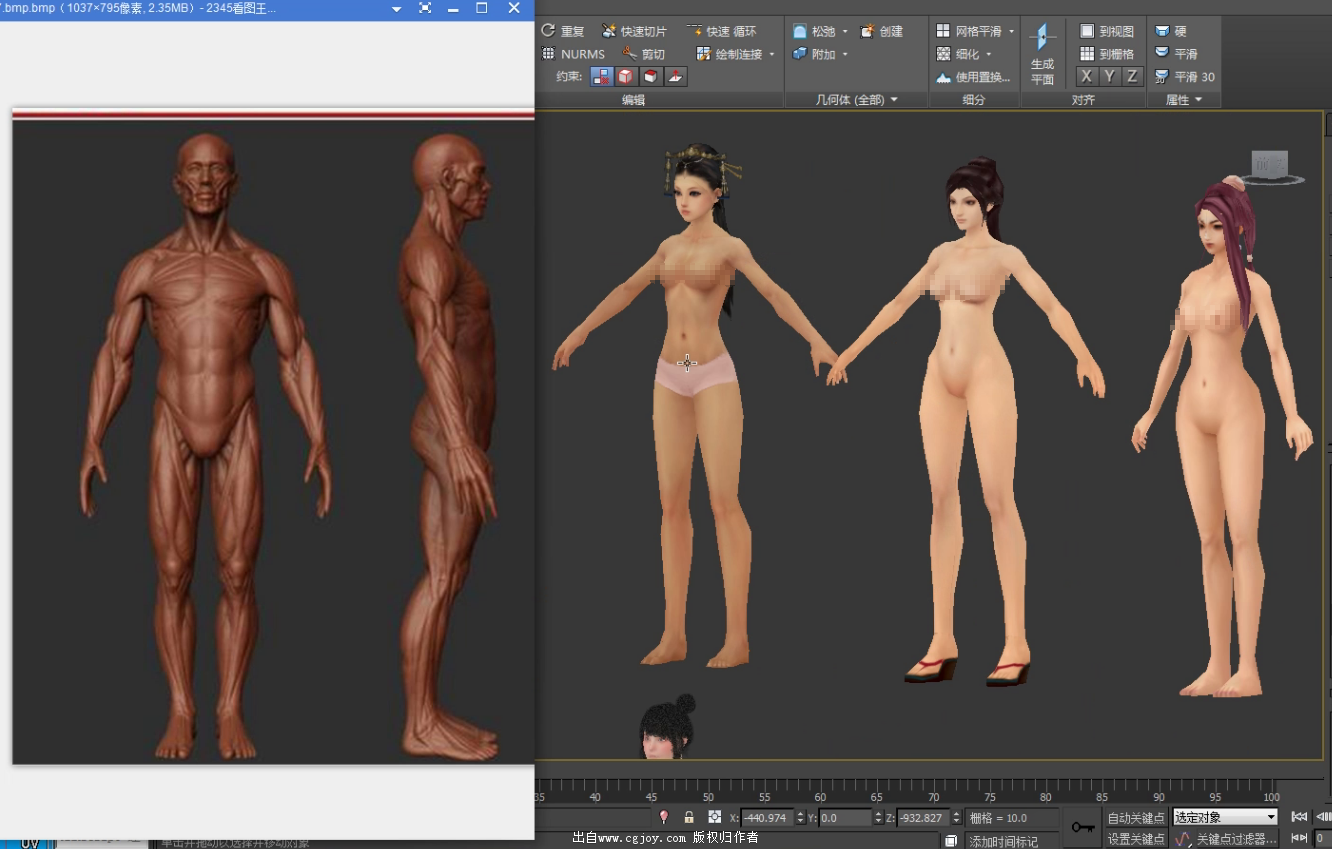Activate the 快速循环 Swift Loop tool
Viewport: 1332px width, 849px height.
pos(722,31)
